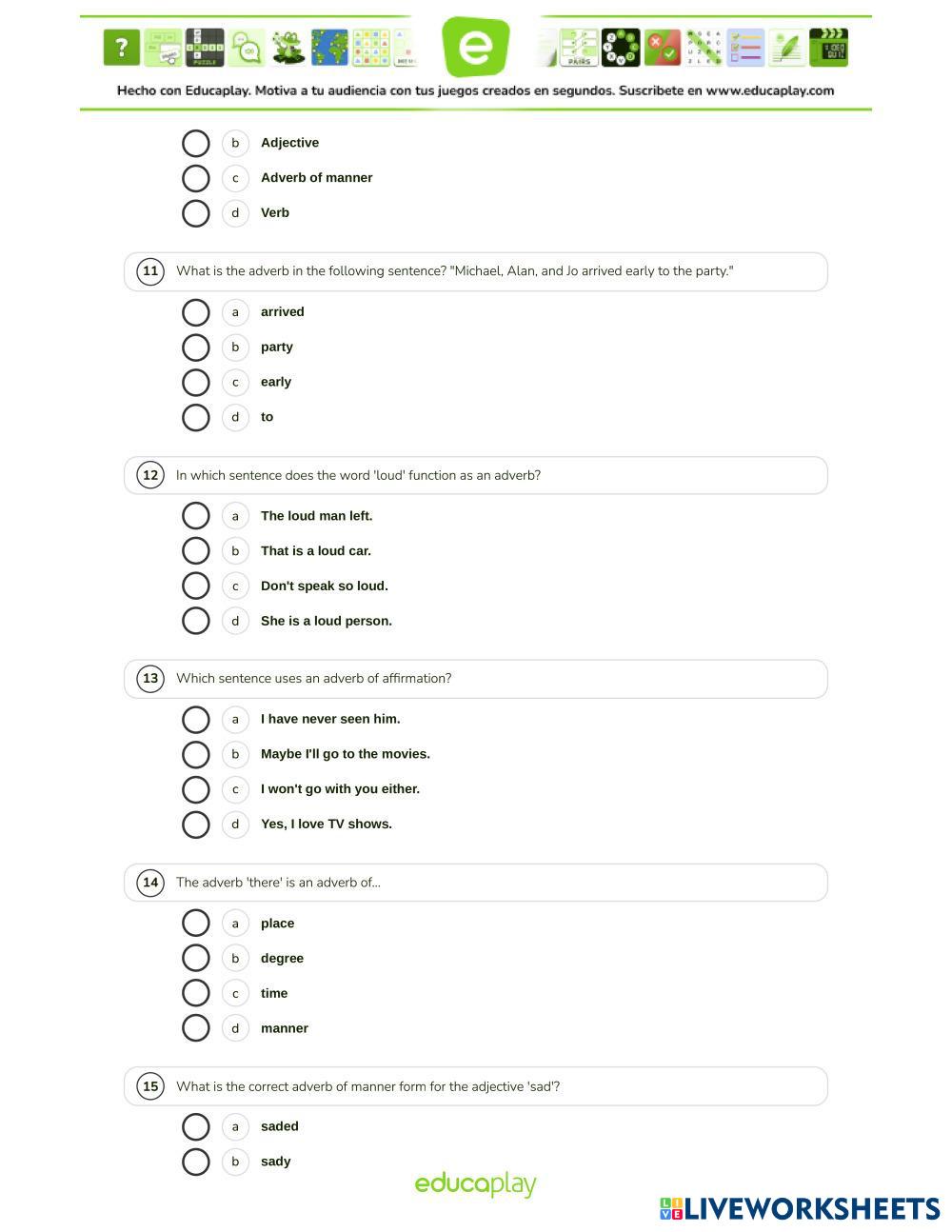The image size is (952, 1232).
Task: Click the chat bubbles dialogue game icon
Action: 247,48
